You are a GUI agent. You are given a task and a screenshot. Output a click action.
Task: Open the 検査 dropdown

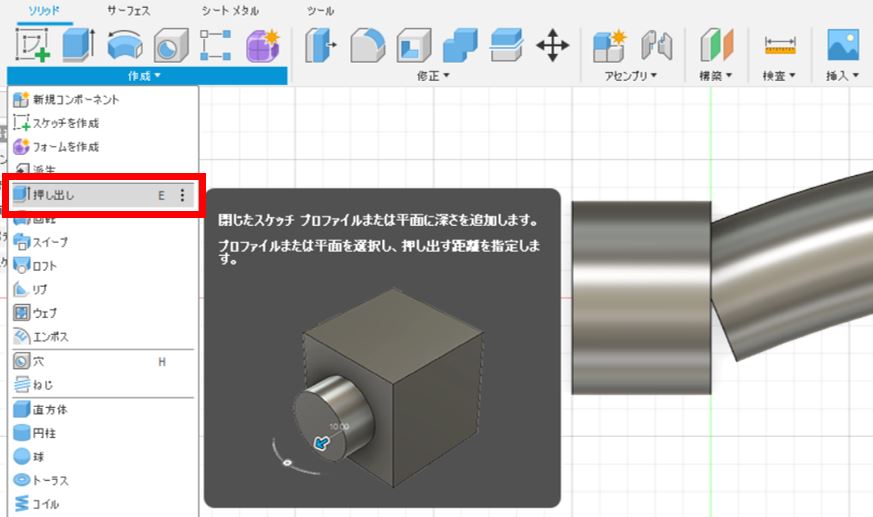coord(779,76)
